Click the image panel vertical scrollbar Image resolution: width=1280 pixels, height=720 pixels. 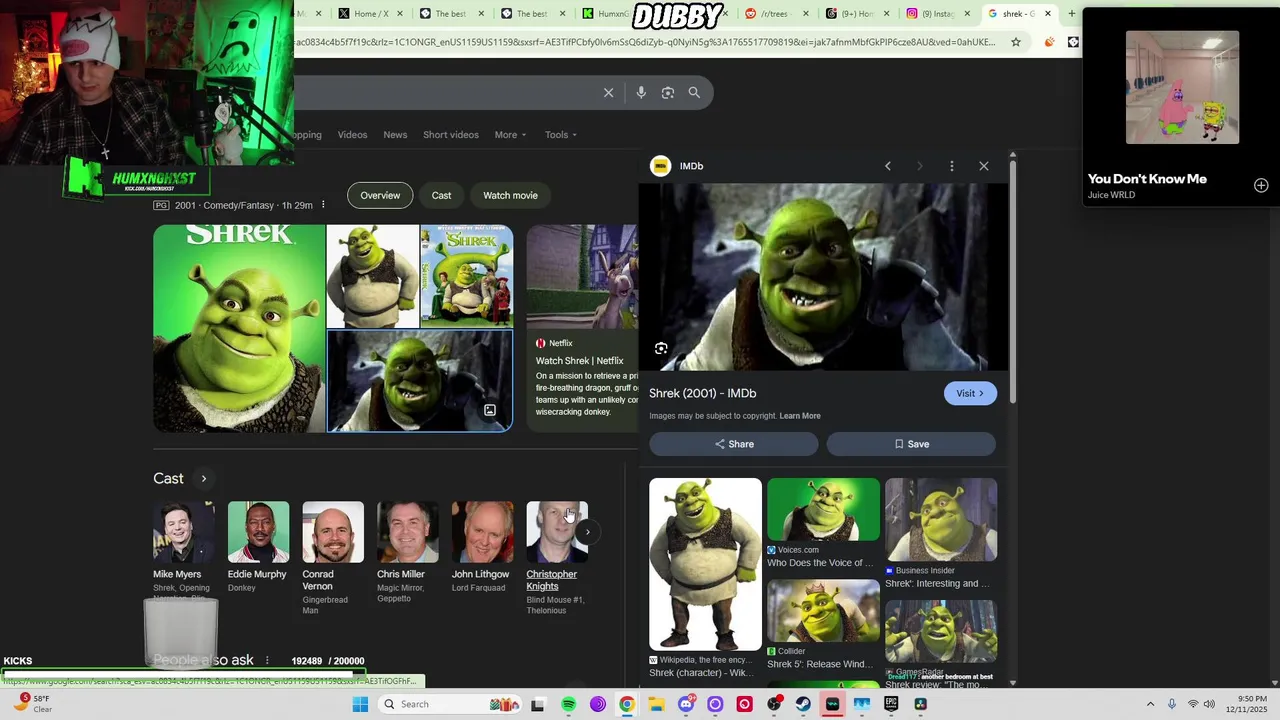(1012, 280)
